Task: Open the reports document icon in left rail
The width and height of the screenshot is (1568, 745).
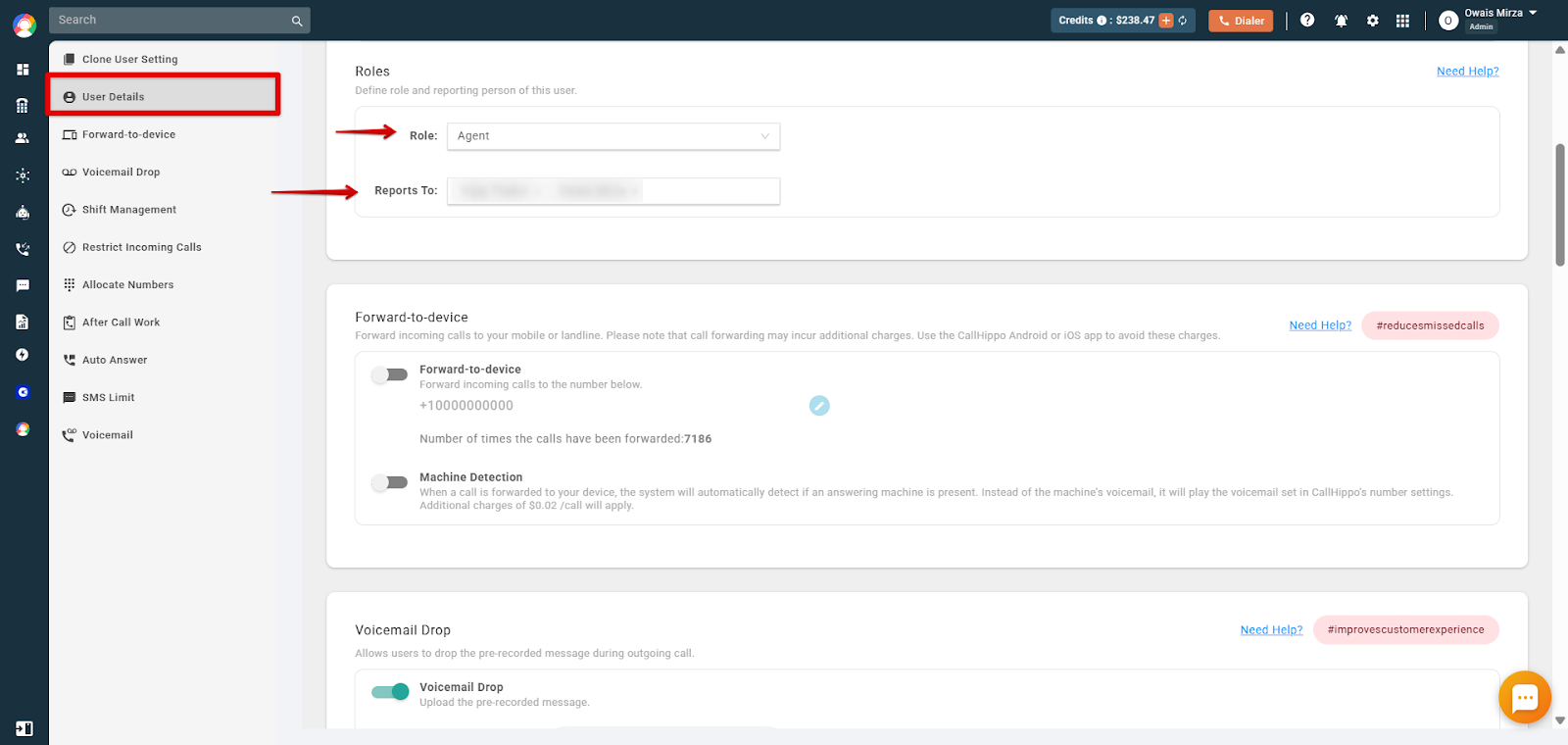Action: click(23, 322)
